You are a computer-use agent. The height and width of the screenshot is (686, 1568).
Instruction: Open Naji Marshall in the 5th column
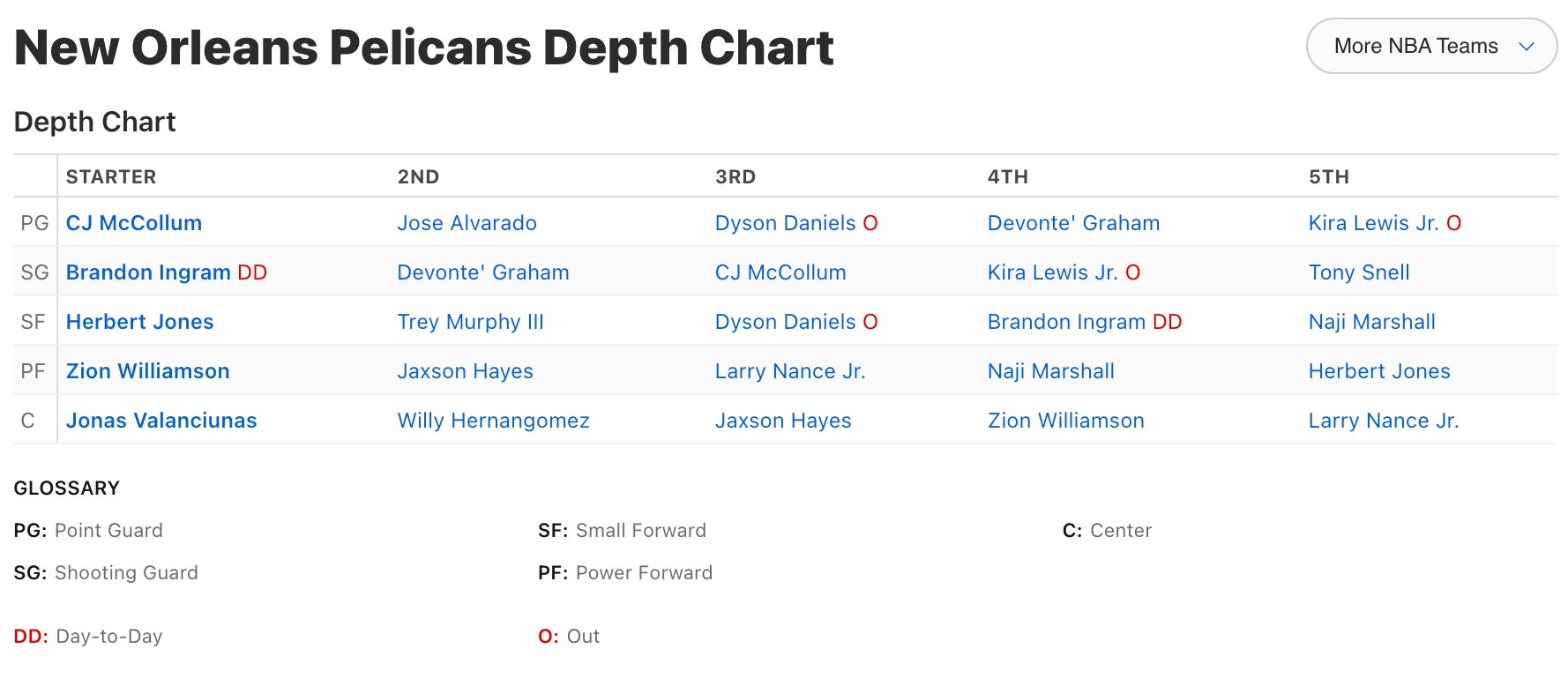tap(1371, 322)
